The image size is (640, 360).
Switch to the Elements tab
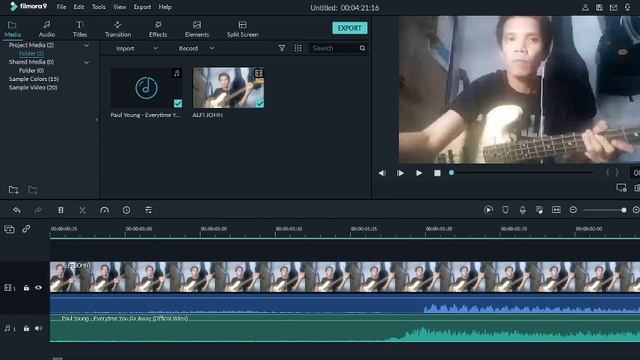[197, 29]
